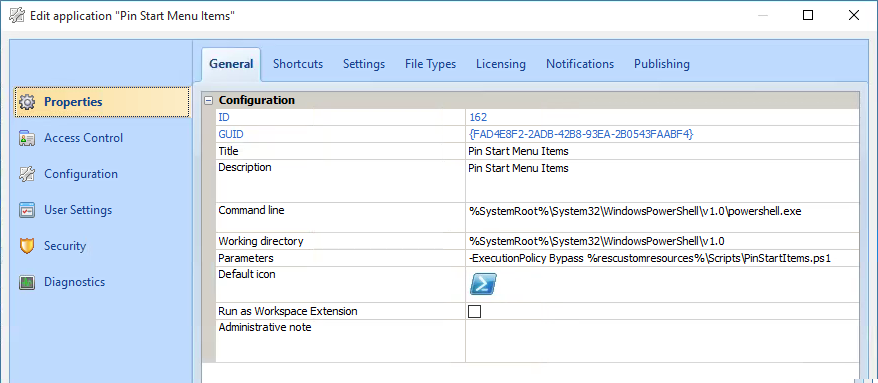Click the User Settings icon in sidebar

coord(27,210)
